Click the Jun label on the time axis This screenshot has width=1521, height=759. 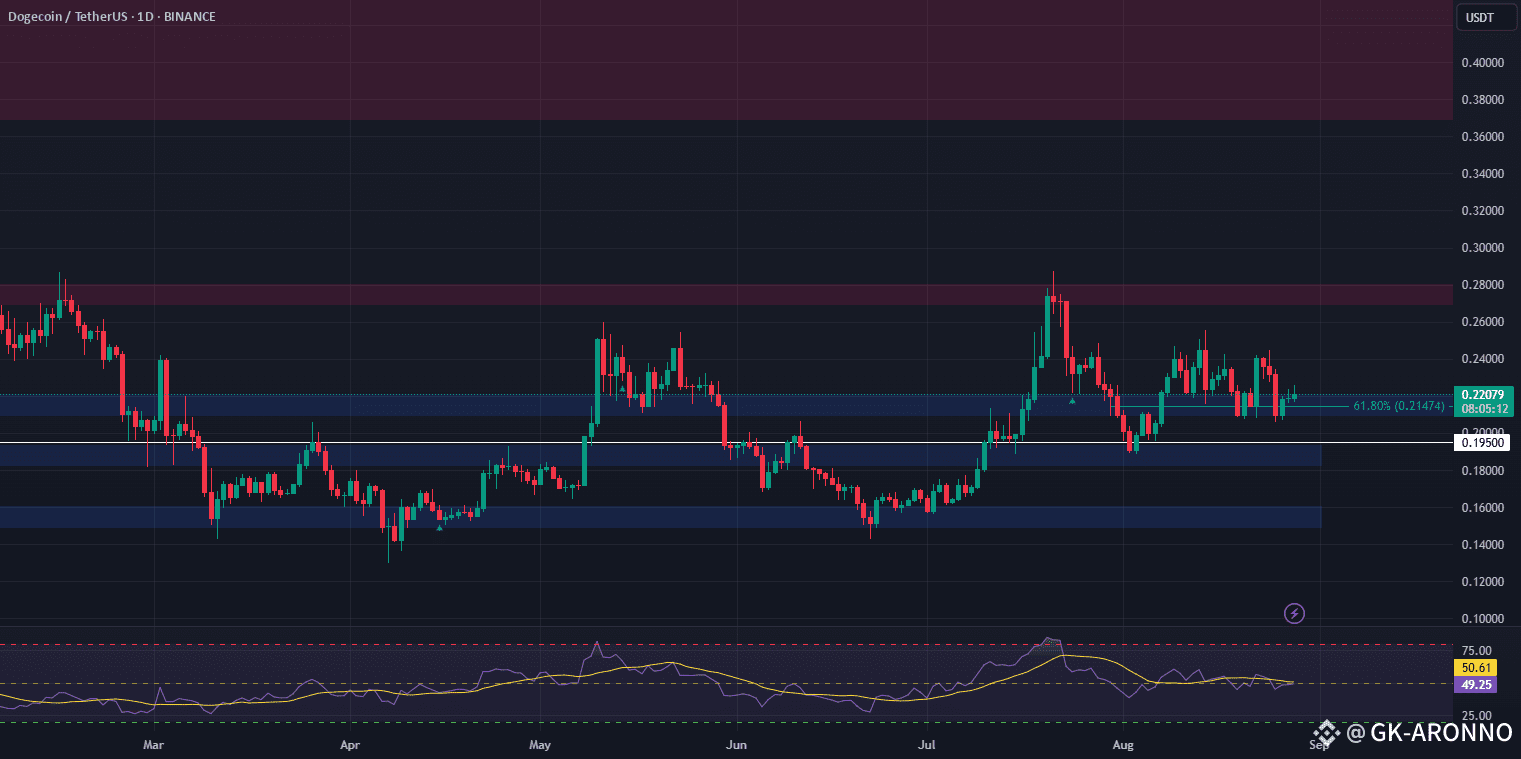737,745
